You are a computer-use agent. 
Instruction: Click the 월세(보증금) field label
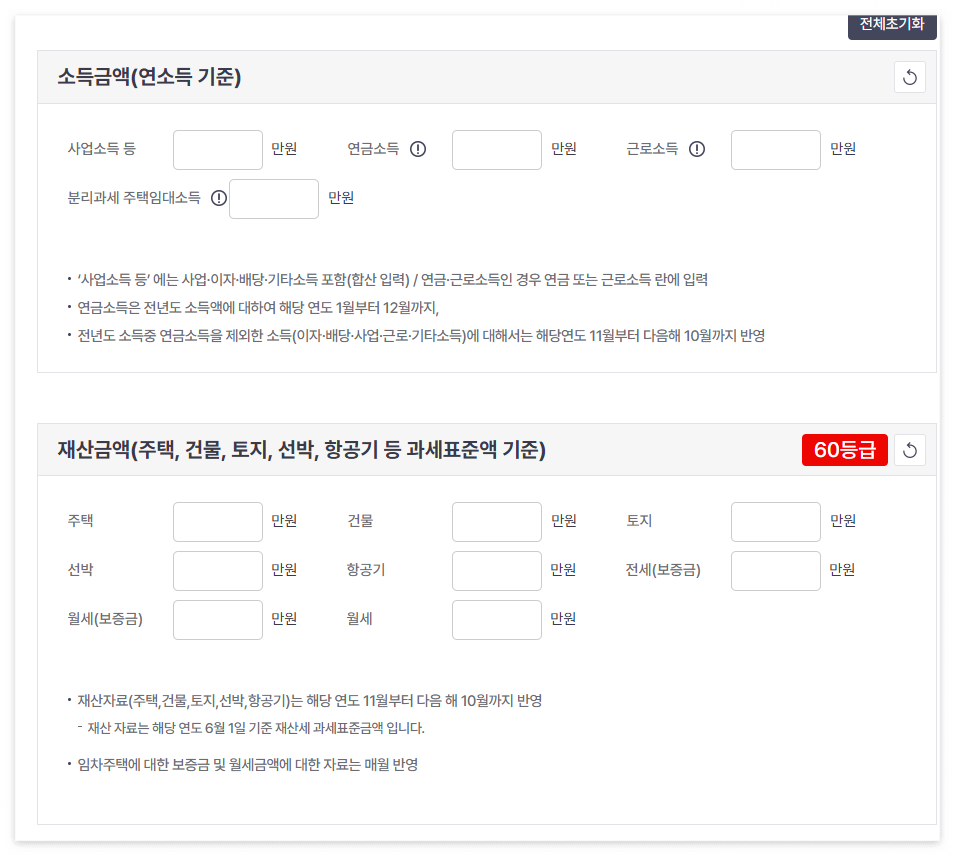pyautogui.click(x=105, y=619)
